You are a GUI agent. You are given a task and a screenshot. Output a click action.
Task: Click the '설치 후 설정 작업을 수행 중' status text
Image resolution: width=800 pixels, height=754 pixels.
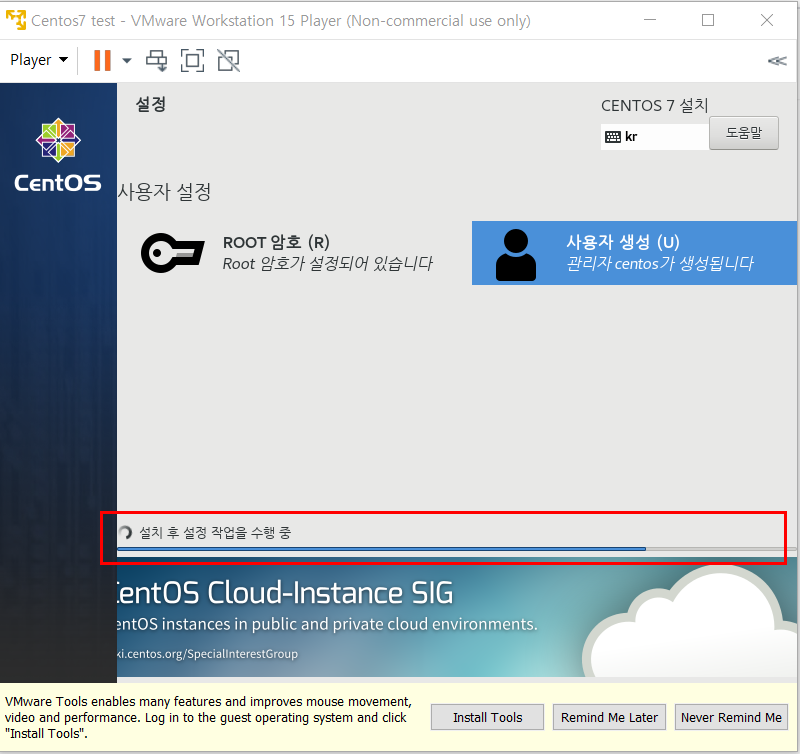(215, 533)
